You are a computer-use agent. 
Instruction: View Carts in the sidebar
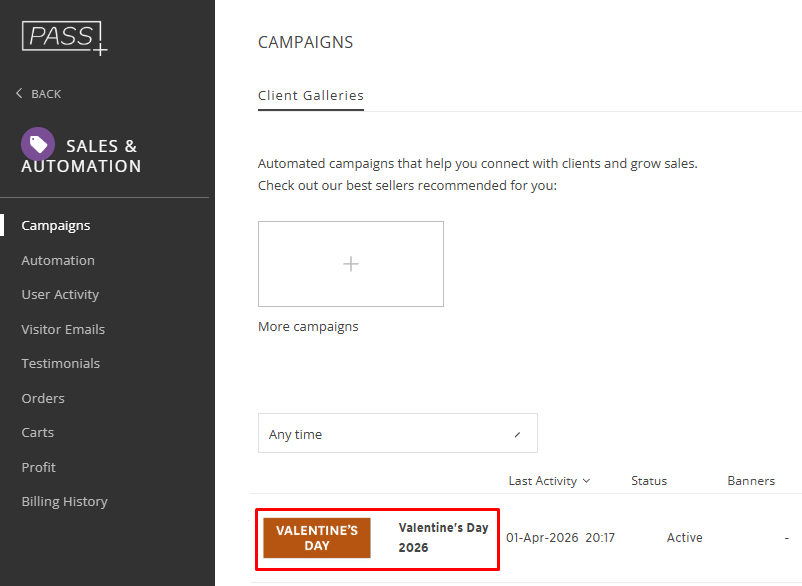(x=38, y=433)
